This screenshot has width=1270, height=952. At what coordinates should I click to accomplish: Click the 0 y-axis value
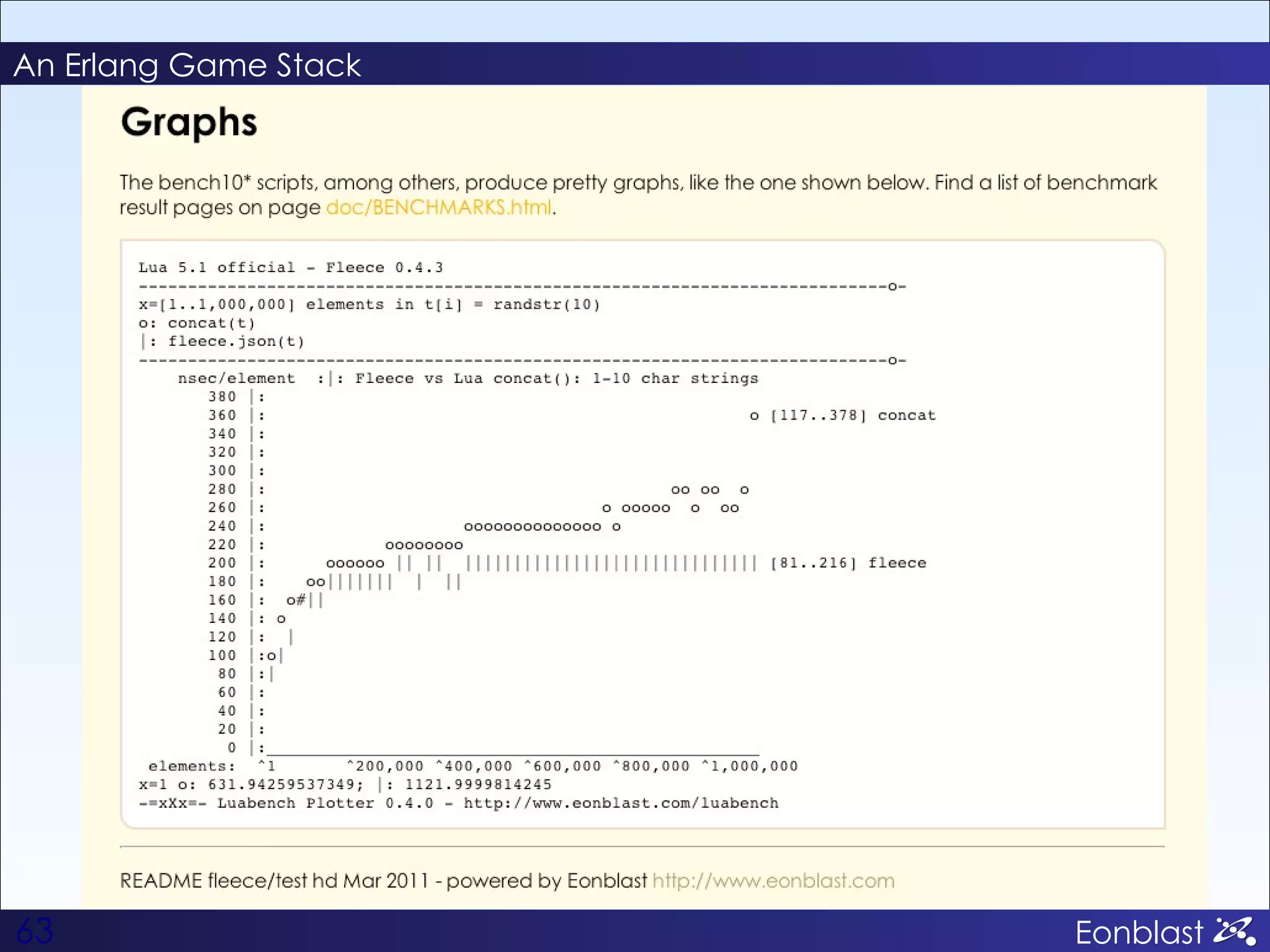[232, 747]
